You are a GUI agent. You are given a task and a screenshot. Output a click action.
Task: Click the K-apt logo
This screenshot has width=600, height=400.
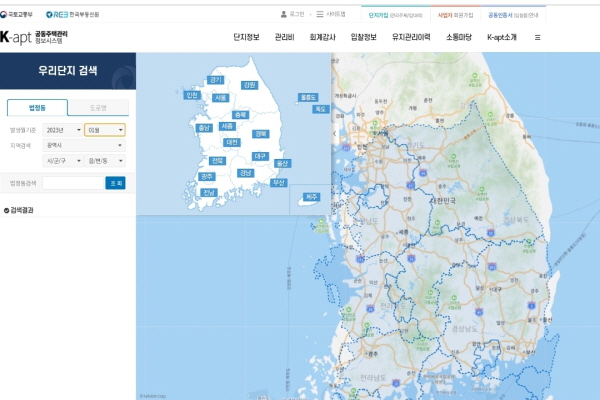coord(34,37)
